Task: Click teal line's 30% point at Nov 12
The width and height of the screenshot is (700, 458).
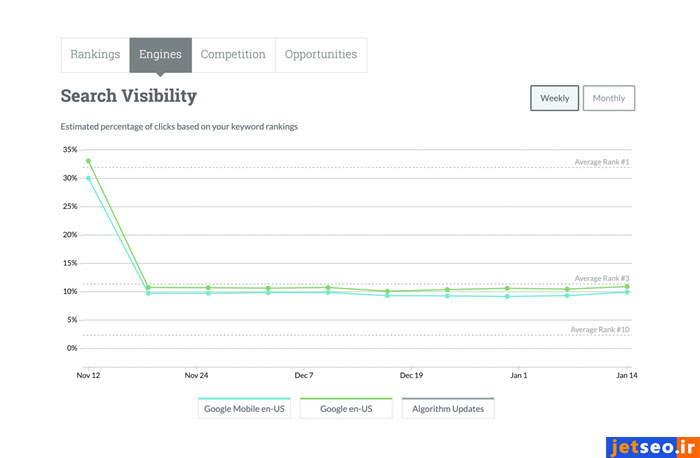Action: (x=88, y=178)
